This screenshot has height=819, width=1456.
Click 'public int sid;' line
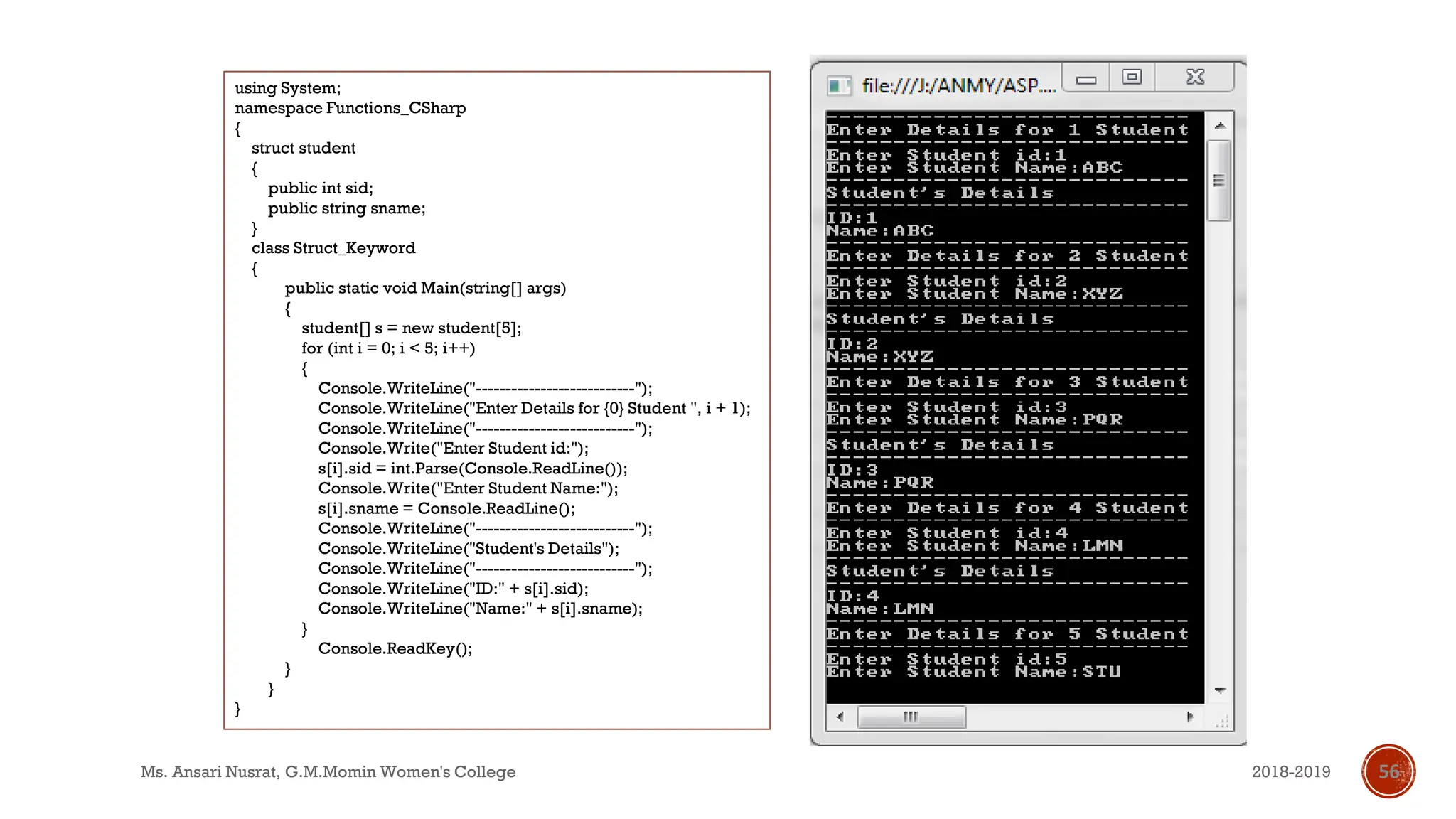click(321, 188)
